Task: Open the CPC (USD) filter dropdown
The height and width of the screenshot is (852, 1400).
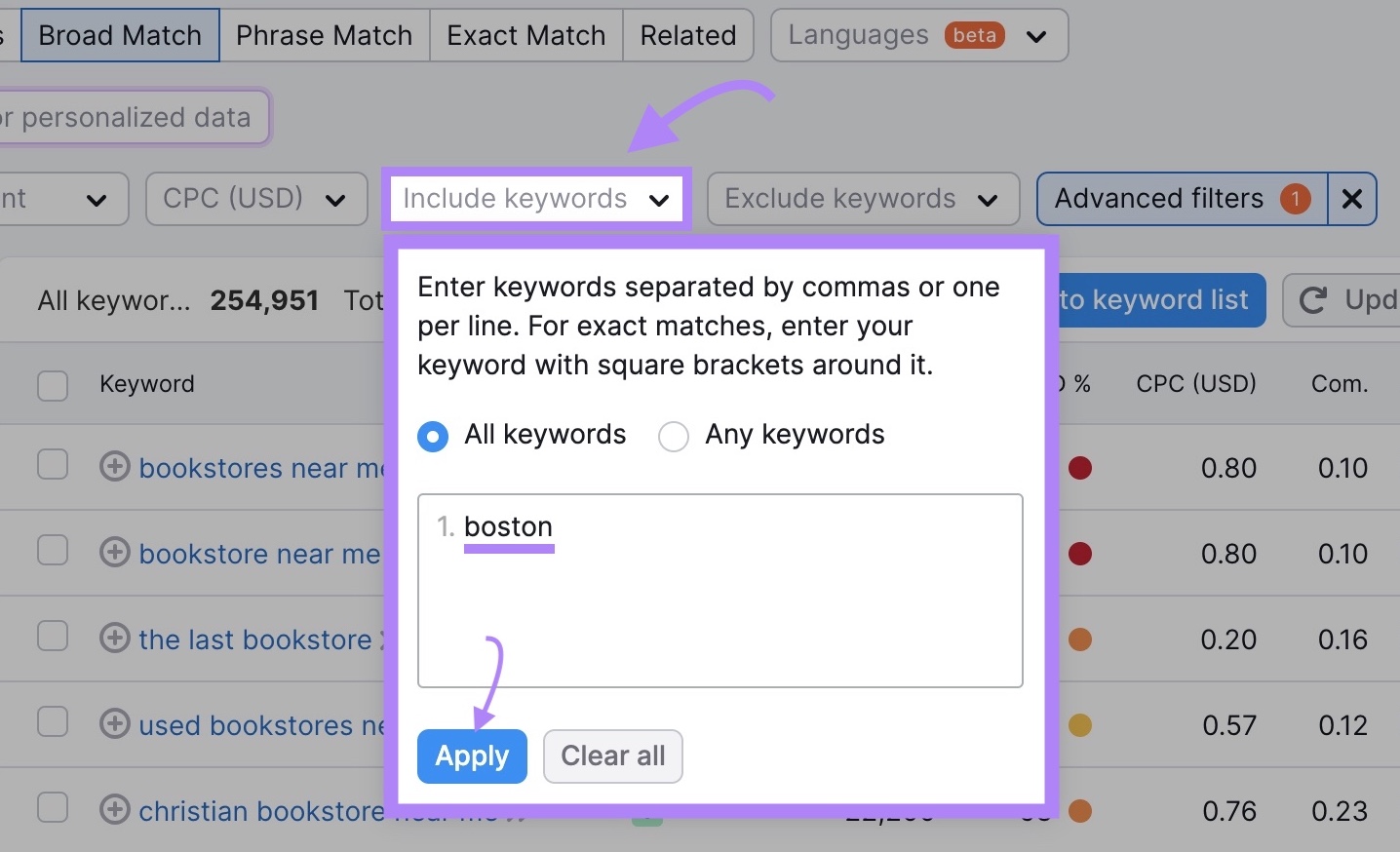Action: pyautogui.click(x=256, y=199)
